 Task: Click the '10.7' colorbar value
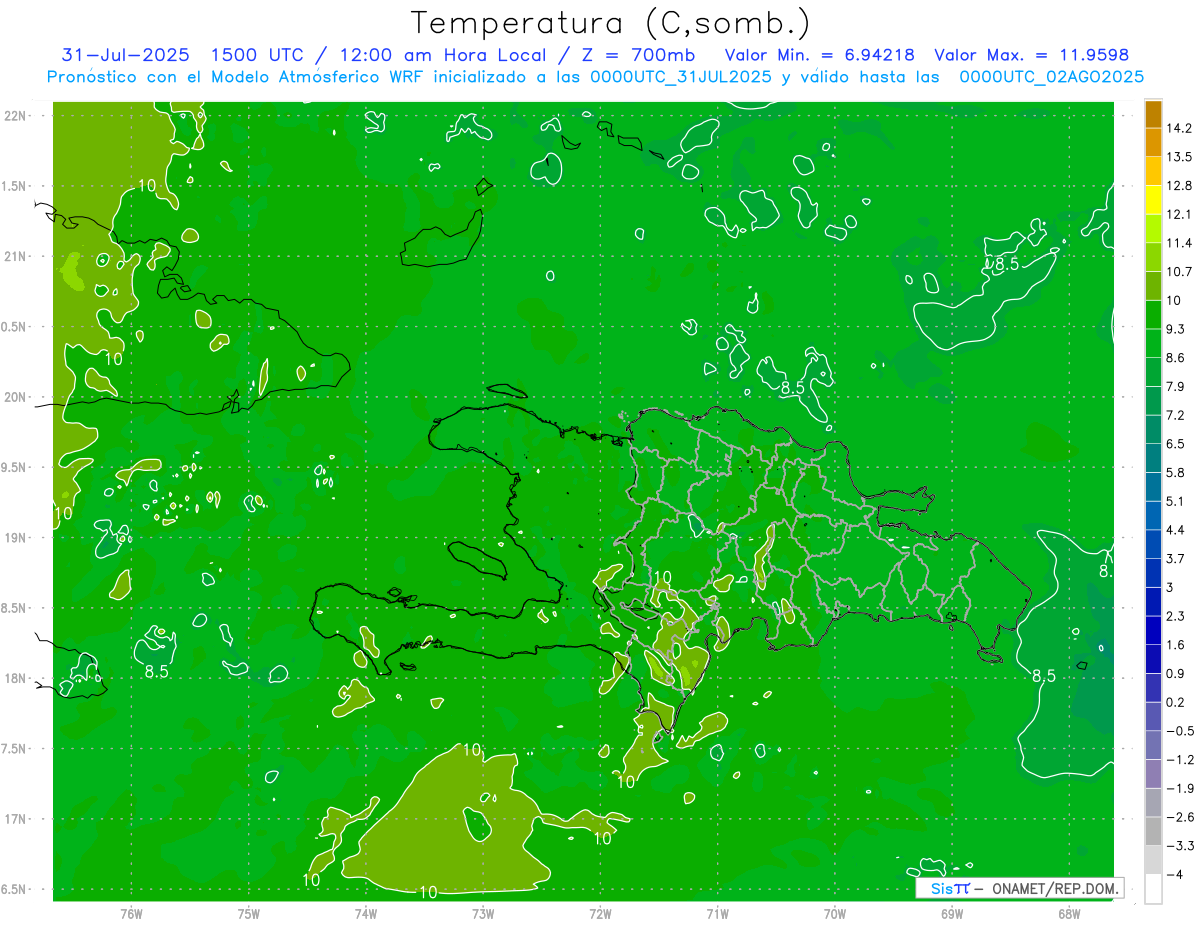point(1180,272)
